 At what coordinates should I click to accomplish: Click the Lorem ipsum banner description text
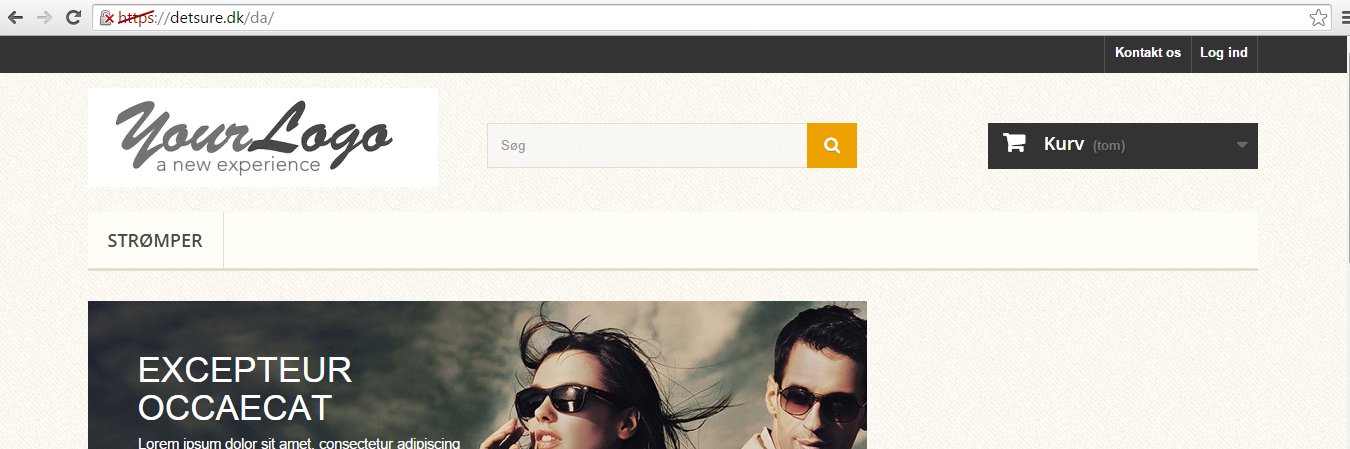tap(298, 442)
